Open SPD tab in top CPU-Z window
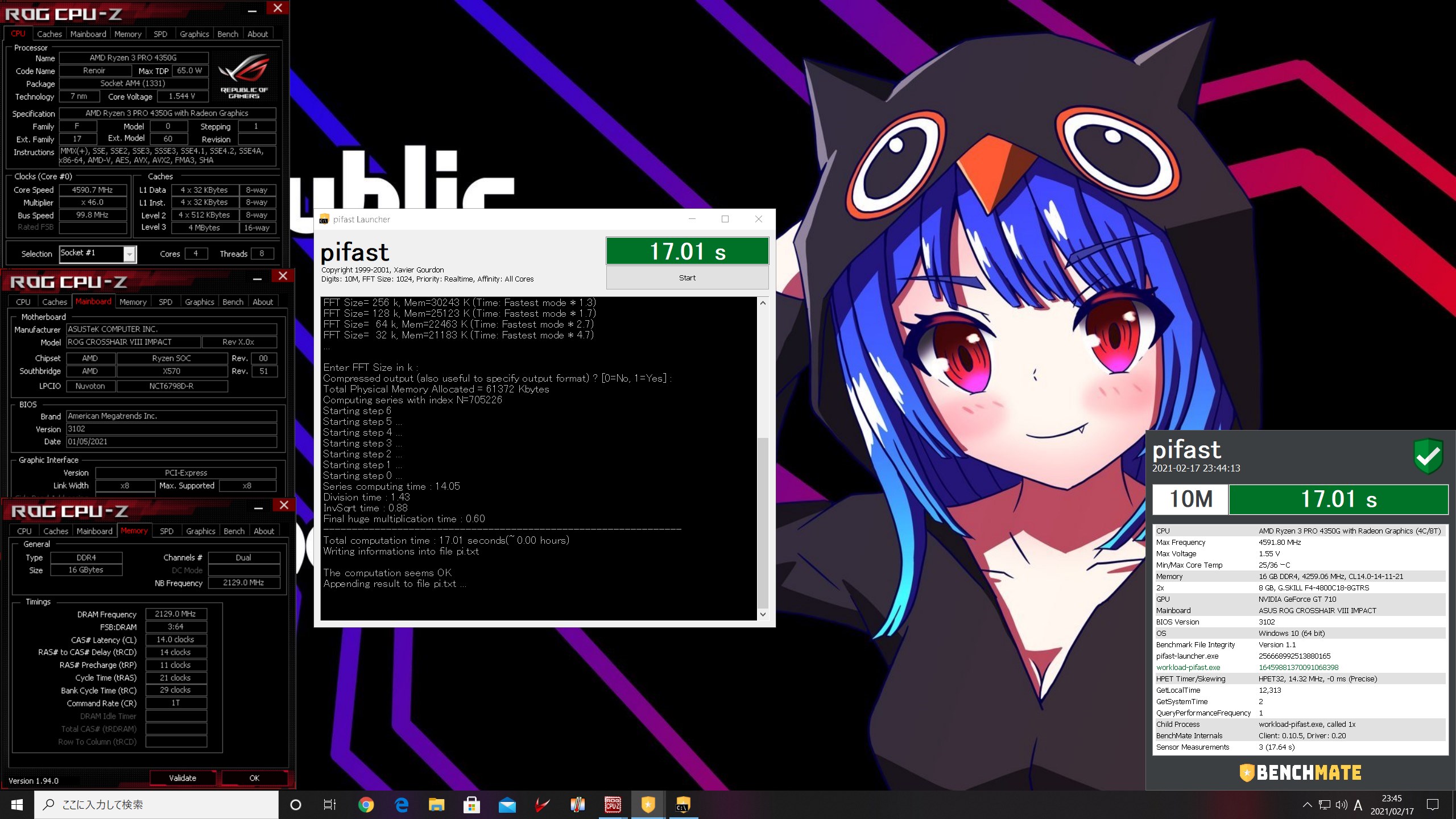The image size is (1456, 819). [160, 34]
